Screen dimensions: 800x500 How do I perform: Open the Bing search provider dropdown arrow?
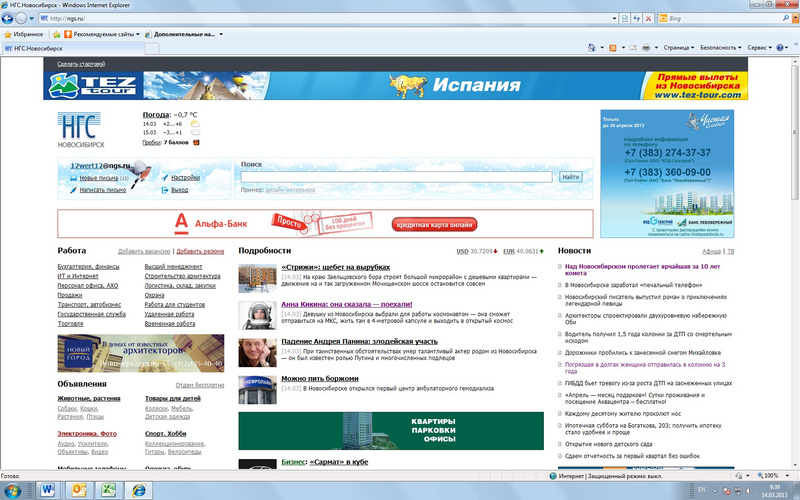coord(794,18)
